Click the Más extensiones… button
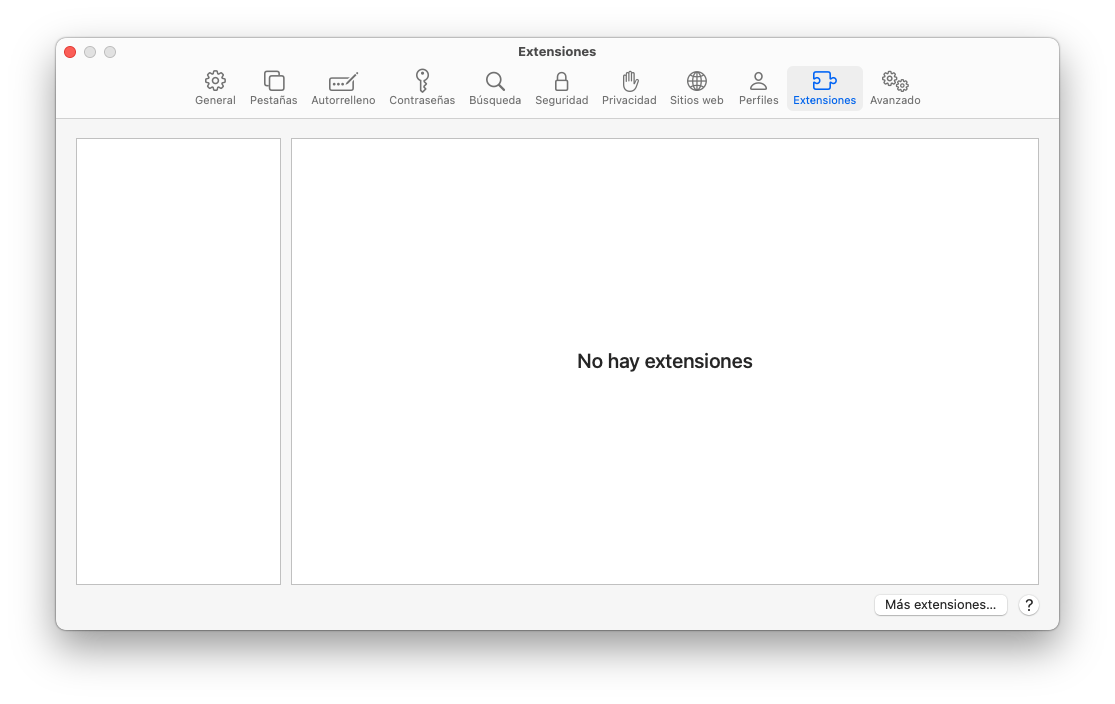This screenshot has height=704, width=1115. tap(940, 605)
